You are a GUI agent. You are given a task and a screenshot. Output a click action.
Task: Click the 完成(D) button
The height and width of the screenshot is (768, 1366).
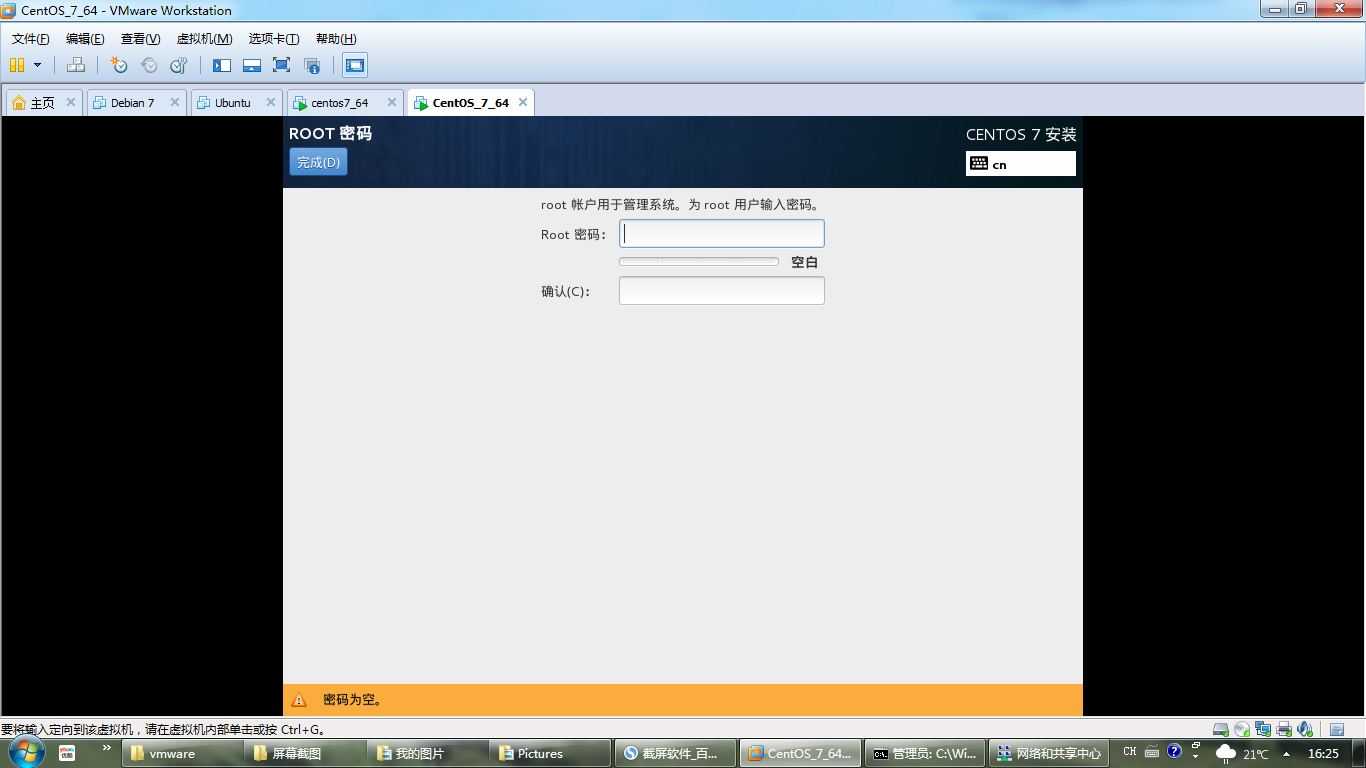pos(318,162)
